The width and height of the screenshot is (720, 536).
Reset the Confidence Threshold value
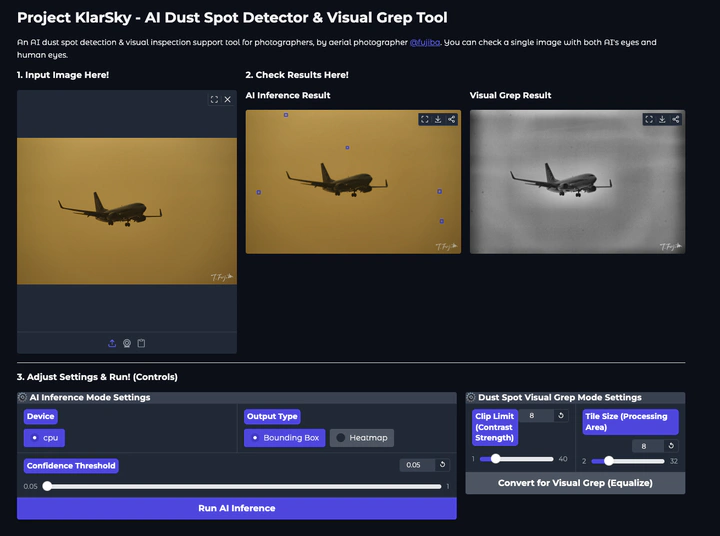(x=442, y=465)
